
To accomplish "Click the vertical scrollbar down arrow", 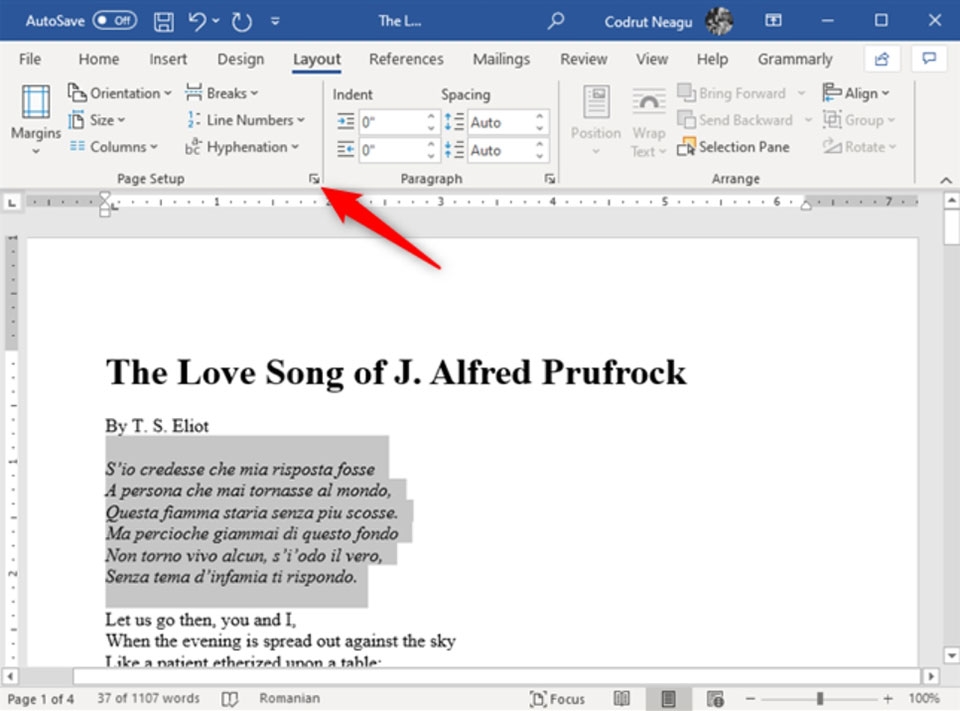I will (x=951, y=655).
